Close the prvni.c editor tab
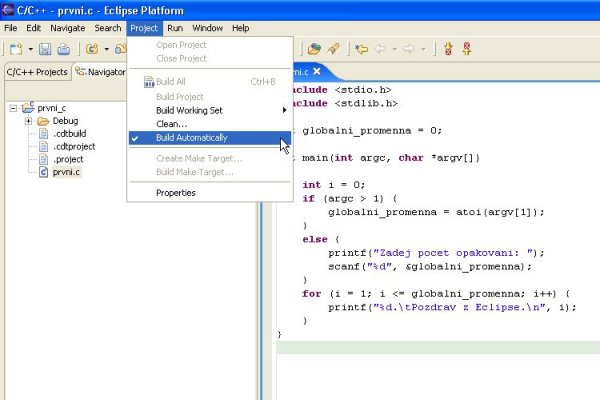Screen dimensions: 600x400 [x=317, y=71]
